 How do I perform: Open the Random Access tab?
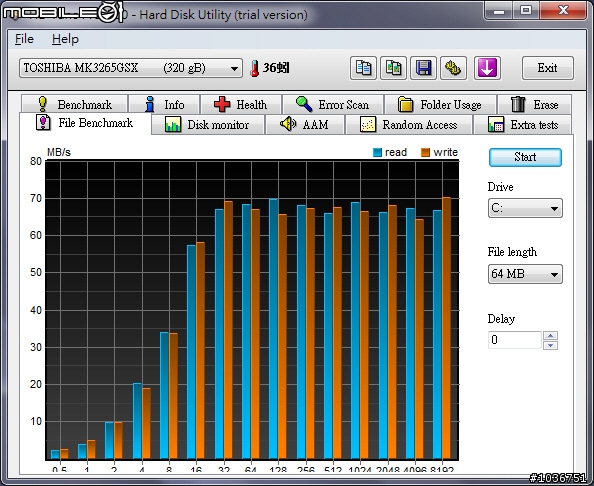[x=409, y=125]
